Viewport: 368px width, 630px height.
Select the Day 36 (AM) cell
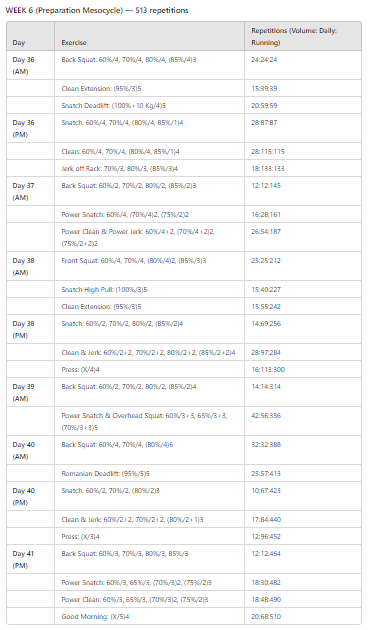coord(31,65)
